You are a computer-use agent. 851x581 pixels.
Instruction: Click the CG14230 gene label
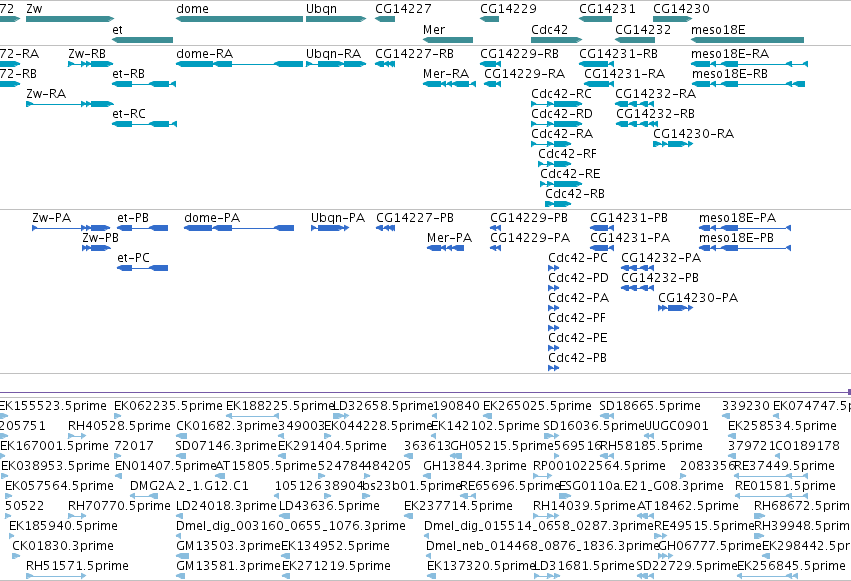point(681,9)
